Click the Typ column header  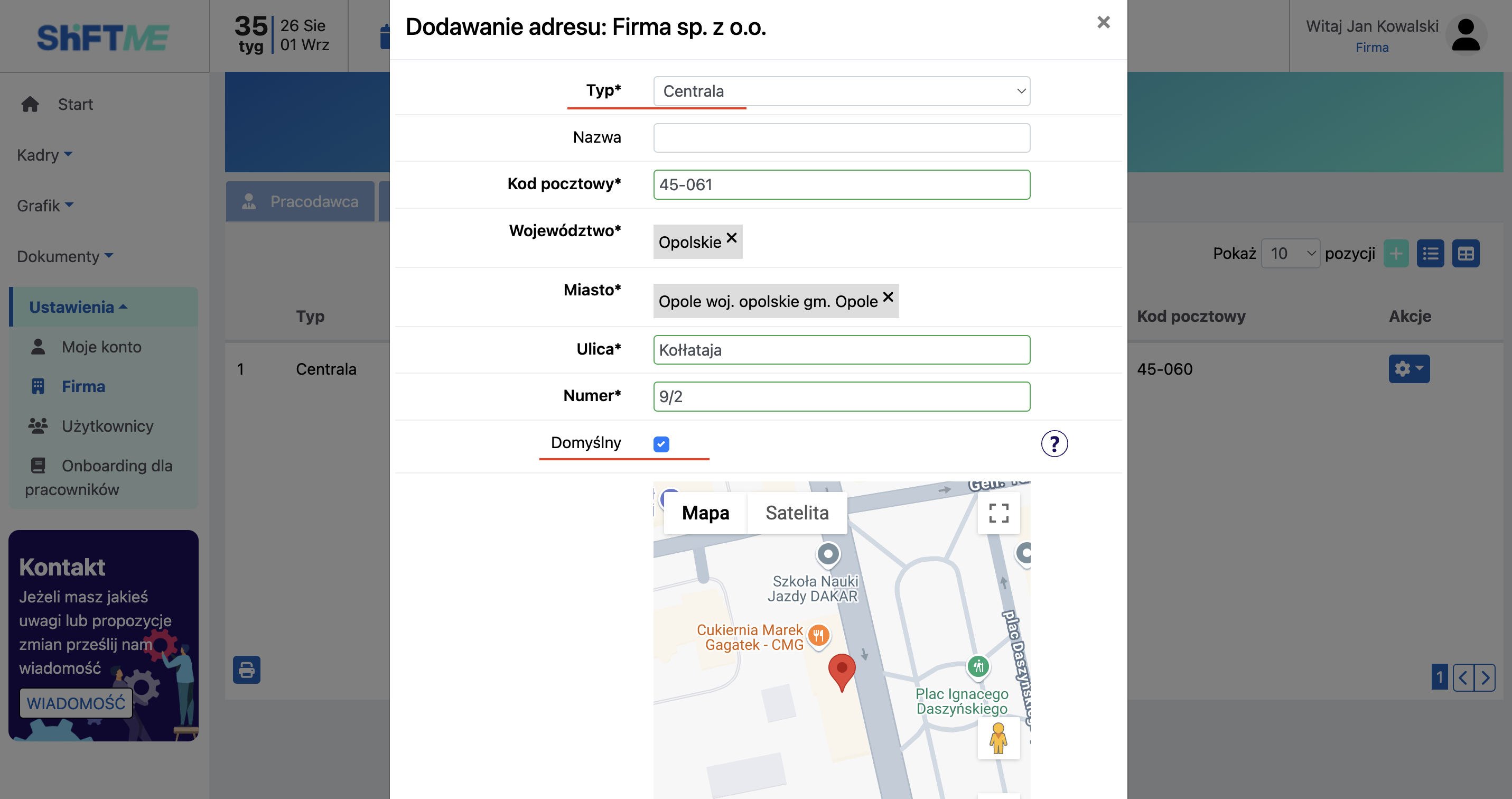coord(310,317)
